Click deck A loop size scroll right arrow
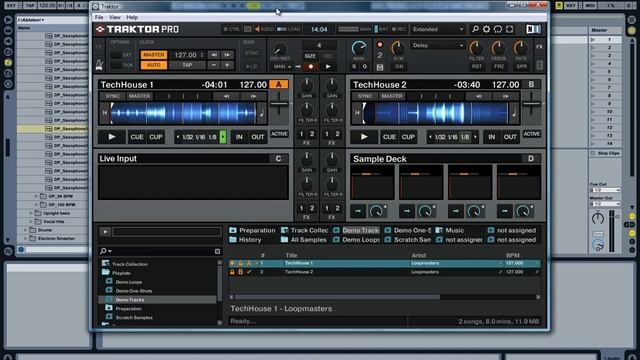The width and height of the screenshot is (640, 360). click(223, 137)
